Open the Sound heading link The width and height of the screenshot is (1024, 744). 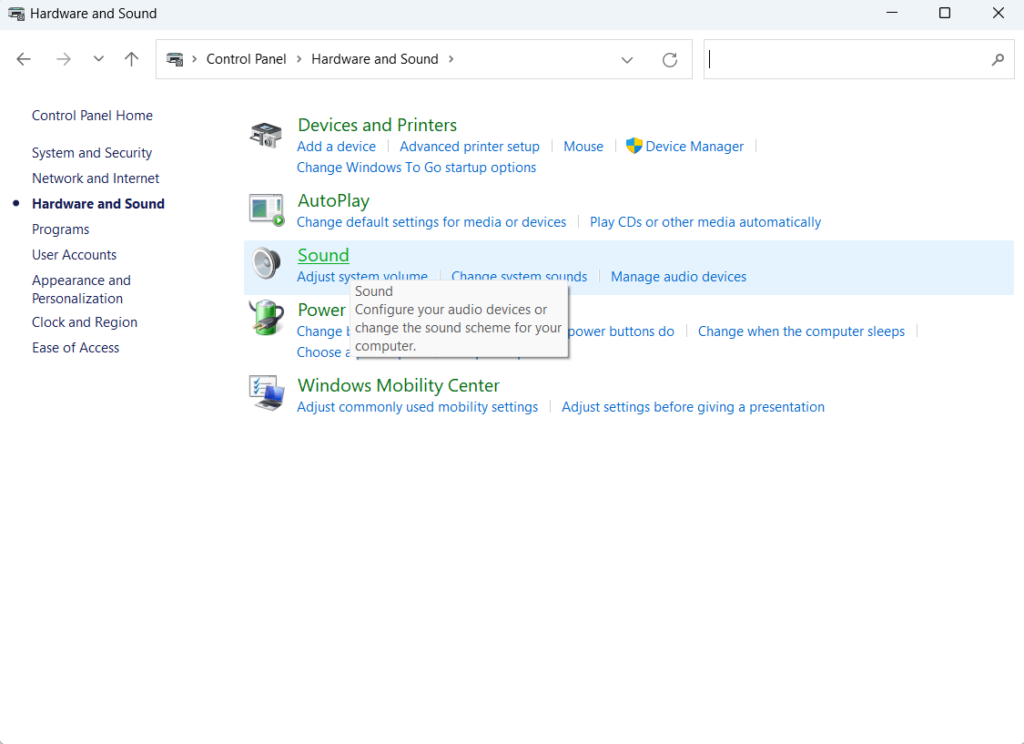[323, 255]
